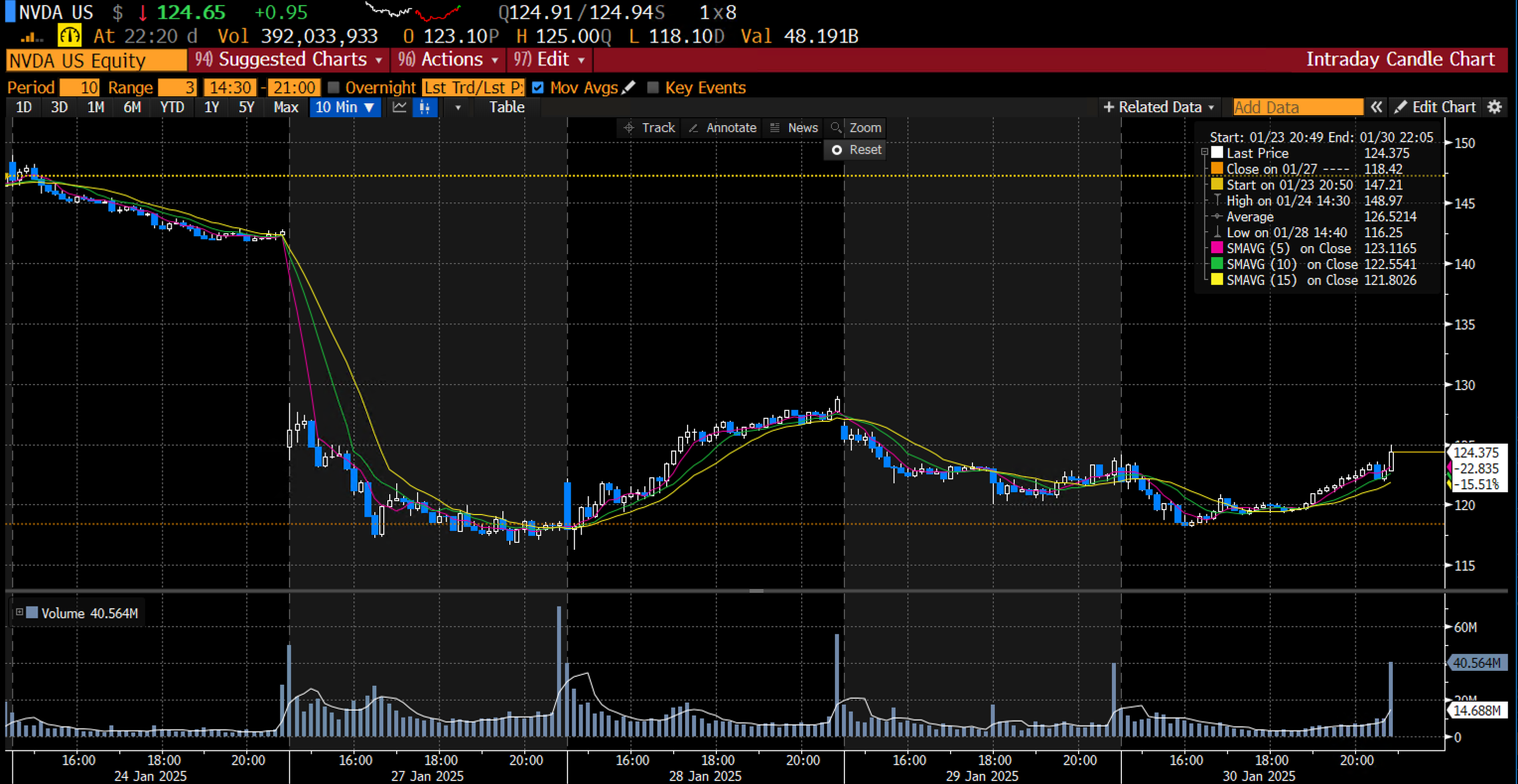
Task: Click the green SMAVG (10) color swatch
Action: (1216, 264)
